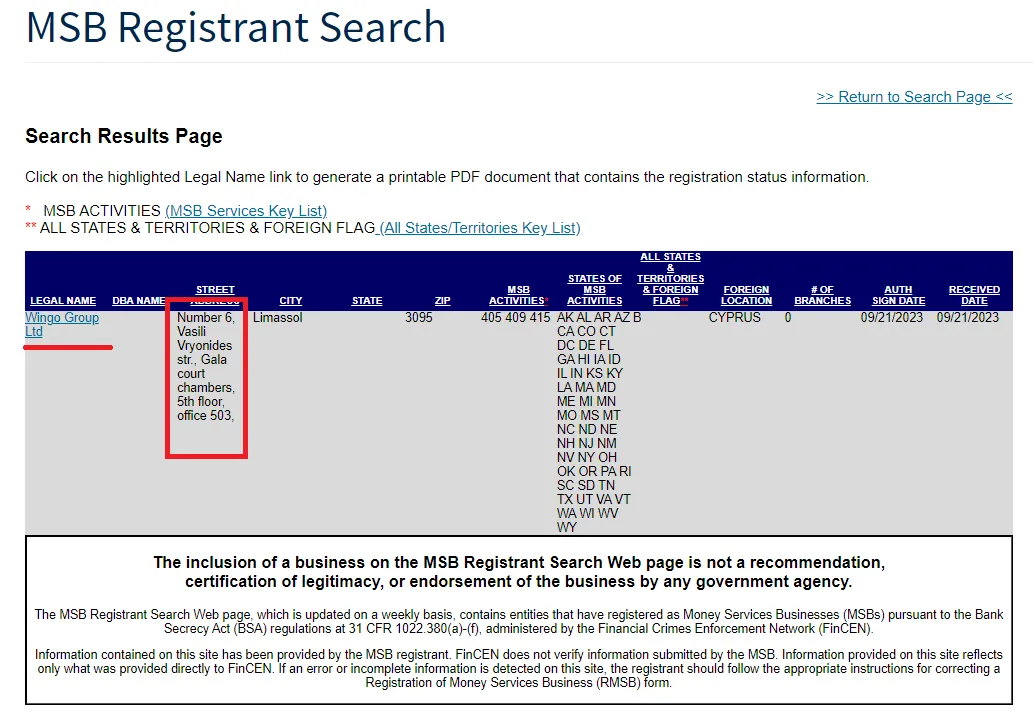Open the MSB Services Key List

tap(246, 211)
